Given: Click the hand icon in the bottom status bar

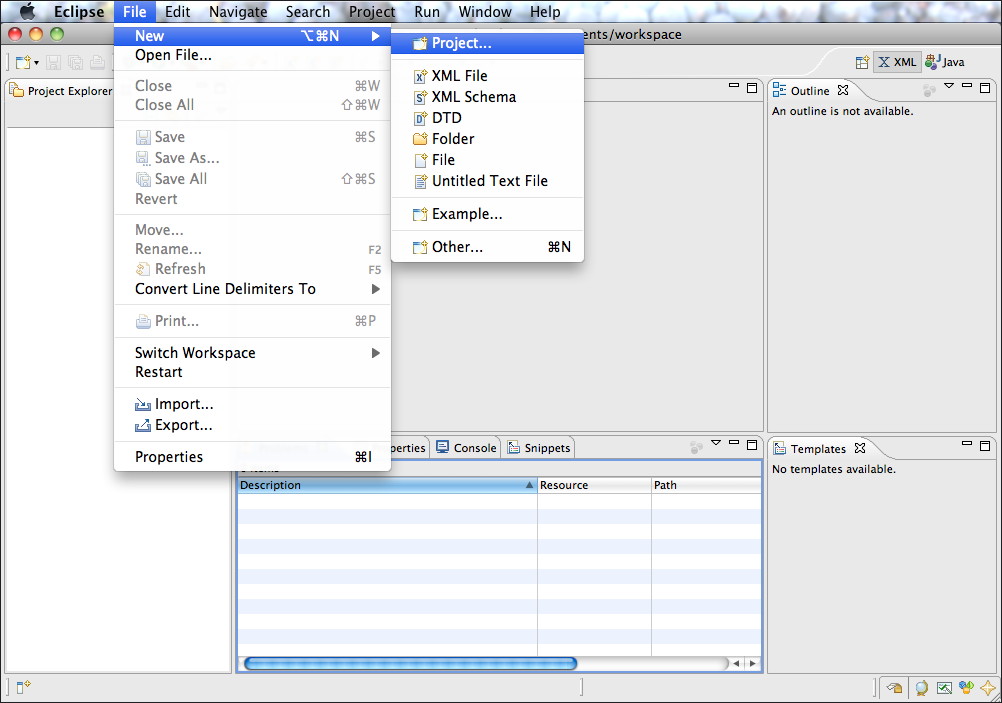Looking at the screenshot, I should coord(895,688).
